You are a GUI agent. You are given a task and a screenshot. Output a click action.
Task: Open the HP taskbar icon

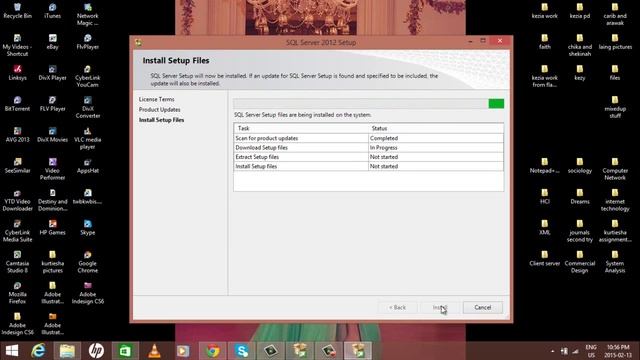tap(96, 351)
